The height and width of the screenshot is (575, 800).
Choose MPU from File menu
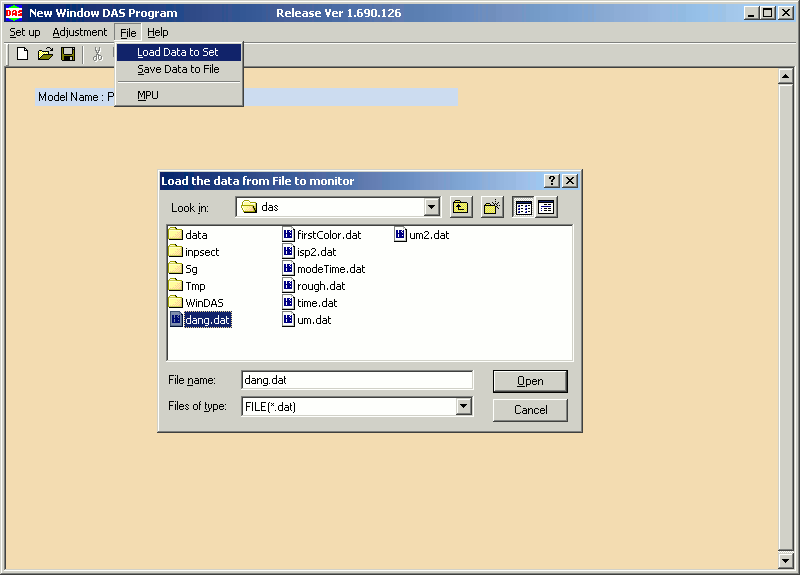point(179,95)
